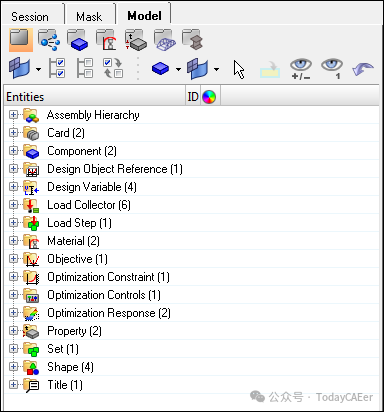Click the Title folder icon

(31, 385)
